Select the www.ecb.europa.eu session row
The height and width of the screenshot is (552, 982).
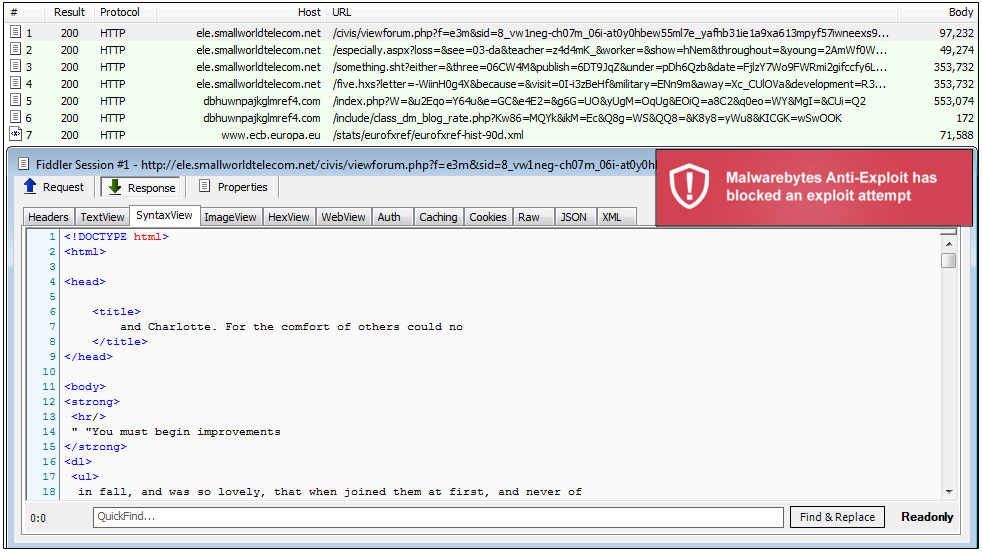pos(271,135)
